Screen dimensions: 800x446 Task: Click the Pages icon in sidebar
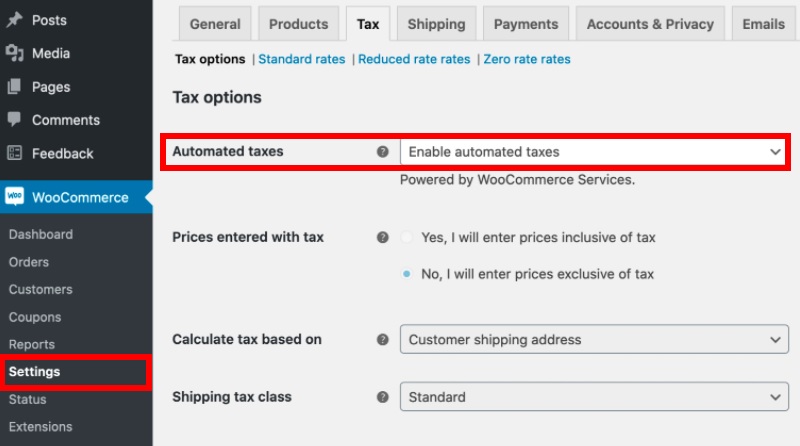[x=15, y=87]
